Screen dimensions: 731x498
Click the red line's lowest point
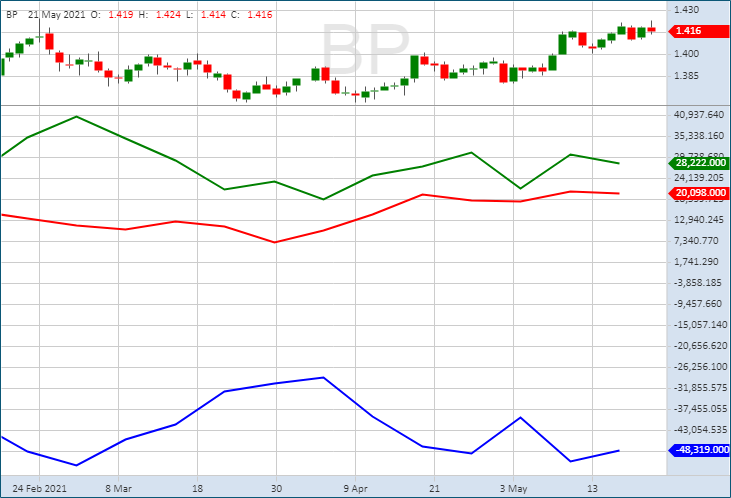click(275, 242)
